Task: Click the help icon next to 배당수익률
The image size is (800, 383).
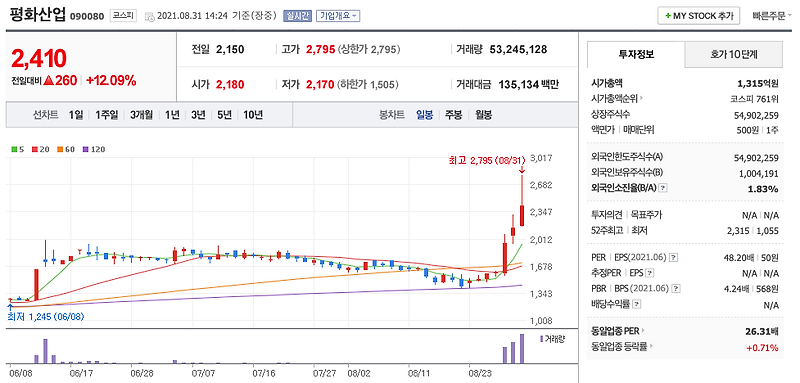Action: click(637, 304)
